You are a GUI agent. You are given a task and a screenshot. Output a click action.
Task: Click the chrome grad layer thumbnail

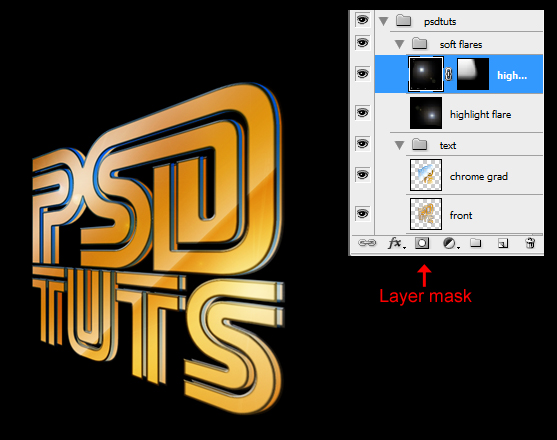coord(426,175)
